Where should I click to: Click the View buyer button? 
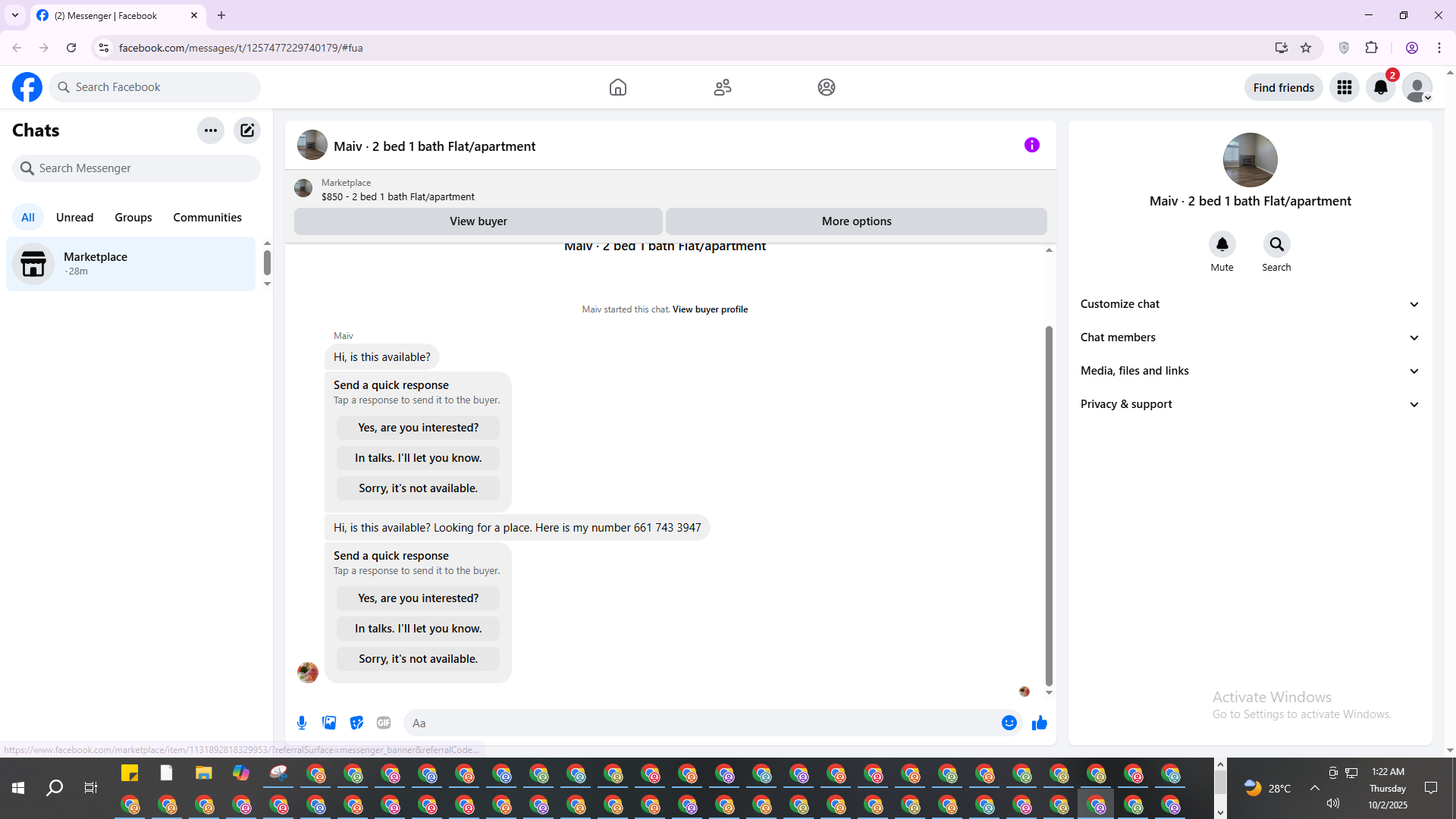click(478, 221)
